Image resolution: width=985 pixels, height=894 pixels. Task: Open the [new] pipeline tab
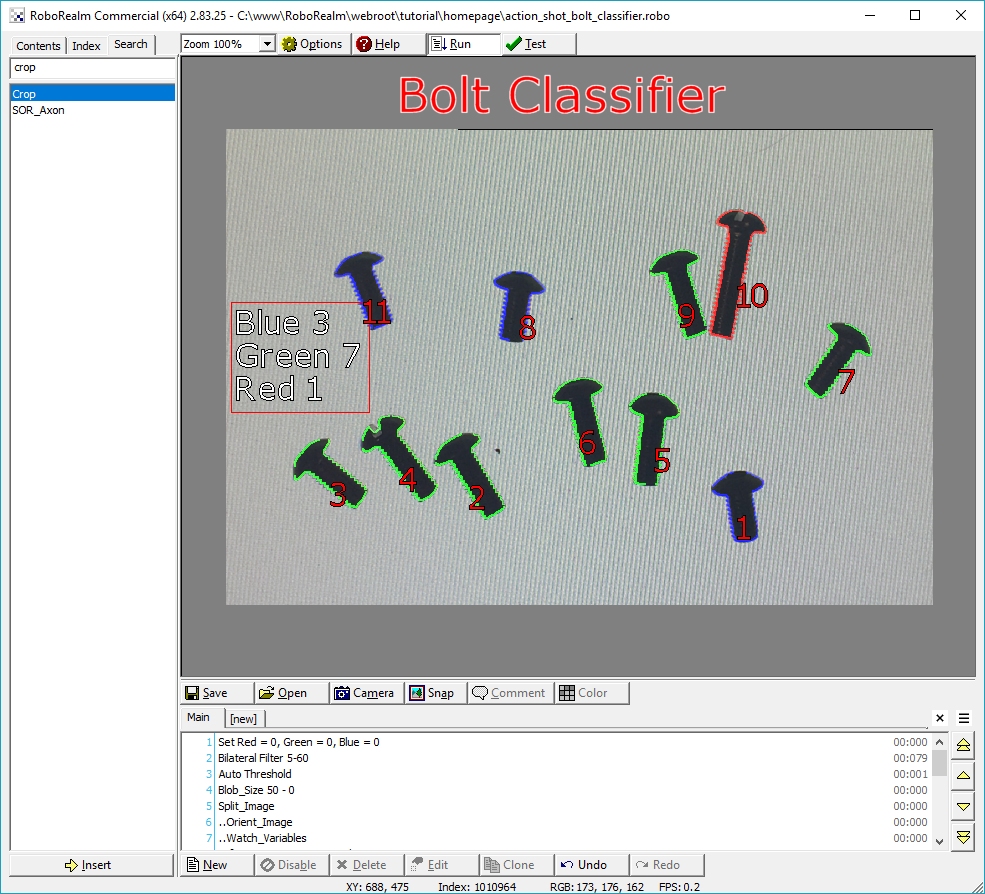click(x=243, y=718)
